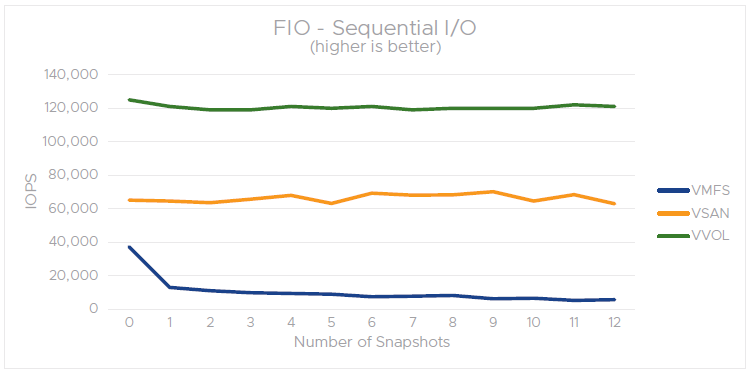
Task: Click the VSAN line peak at snapshot 9
Action: point(493,192)
